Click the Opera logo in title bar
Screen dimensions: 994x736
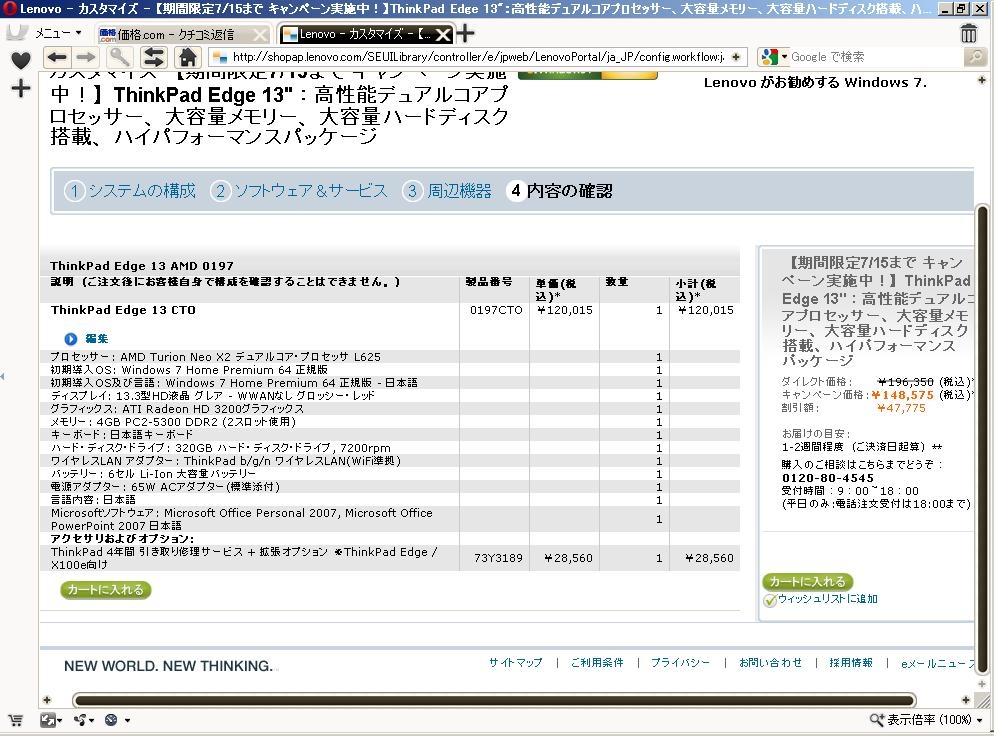click(x=10, y=8)
